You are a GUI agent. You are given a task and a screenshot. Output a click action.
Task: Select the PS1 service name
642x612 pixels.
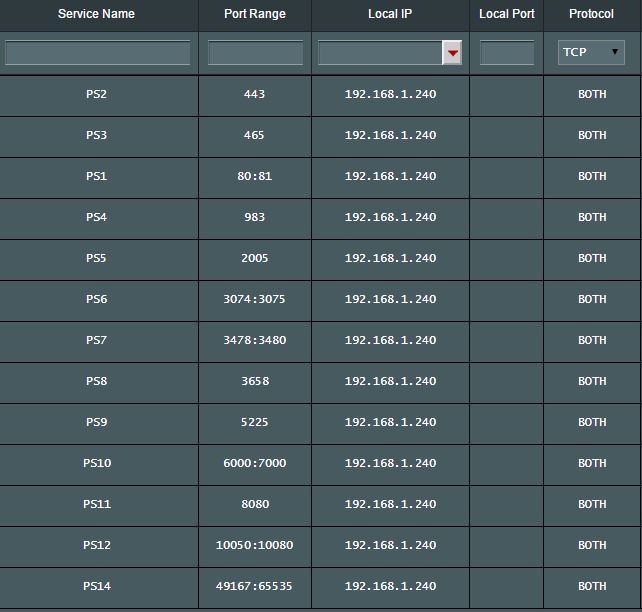point(97,176)
